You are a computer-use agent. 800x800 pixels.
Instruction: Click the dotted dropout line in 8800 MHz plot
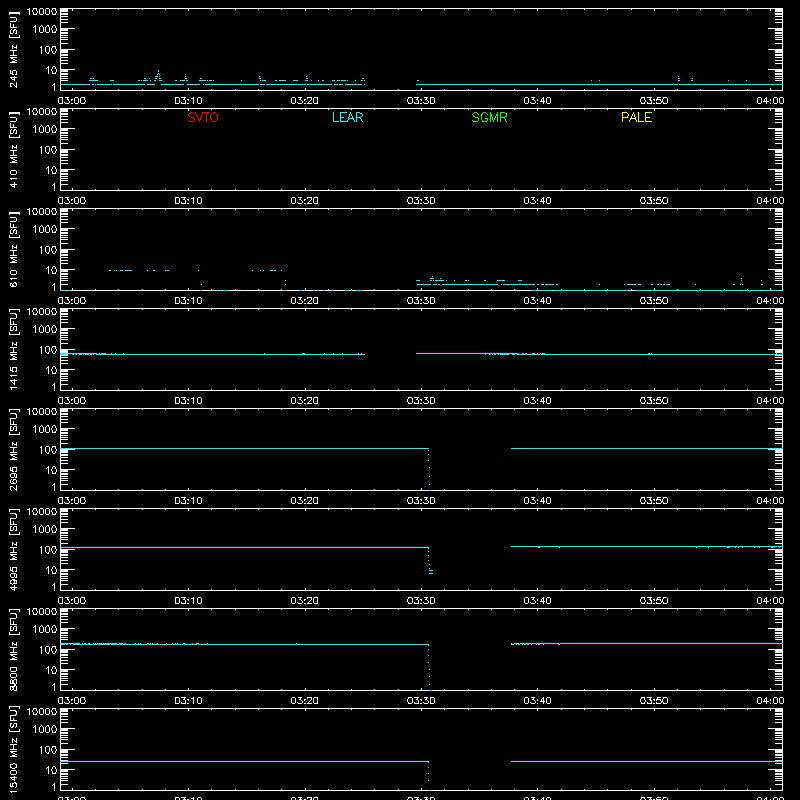pyautogui.click(x=429, y=667)
